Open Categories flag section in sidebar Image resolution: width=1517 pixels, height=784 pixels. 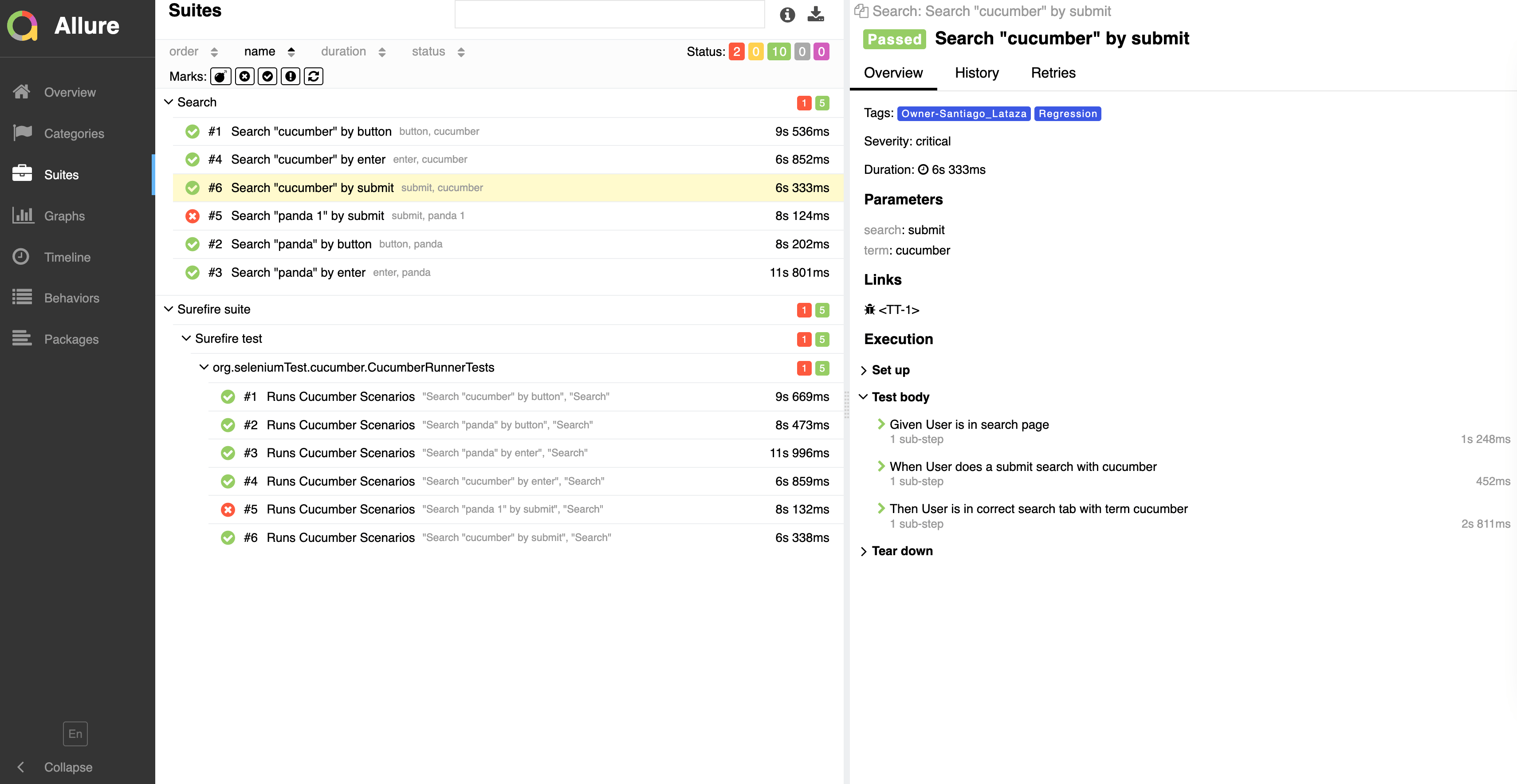tap(74, 133)
